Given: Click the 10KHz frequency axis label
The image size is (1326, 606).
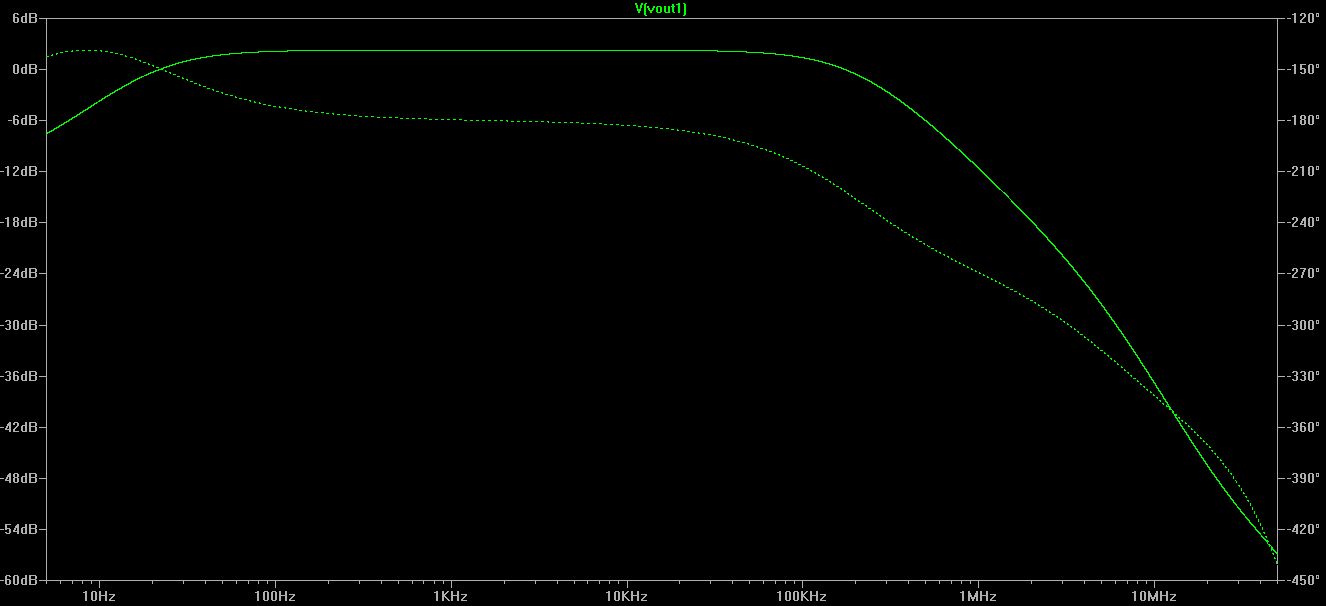Looking at the screenshot, I should pos(627,597).
